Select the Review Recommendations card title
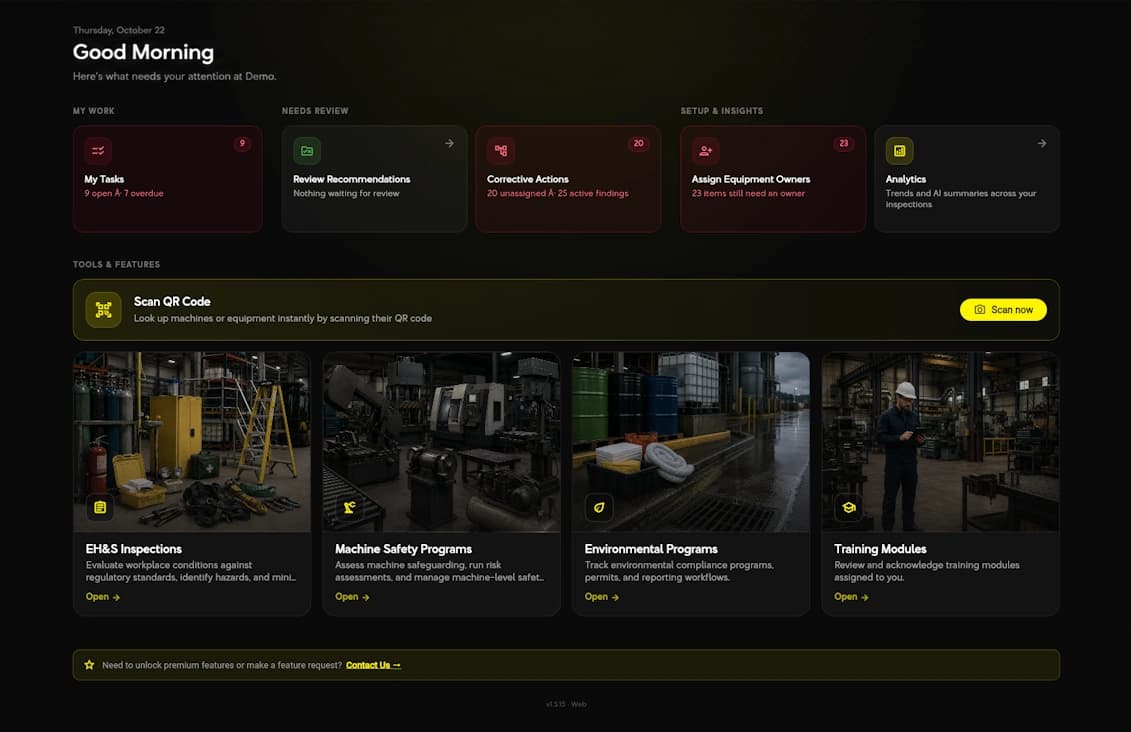The width and height of the screenshot is (1131, 732). (x=352, y=179)
